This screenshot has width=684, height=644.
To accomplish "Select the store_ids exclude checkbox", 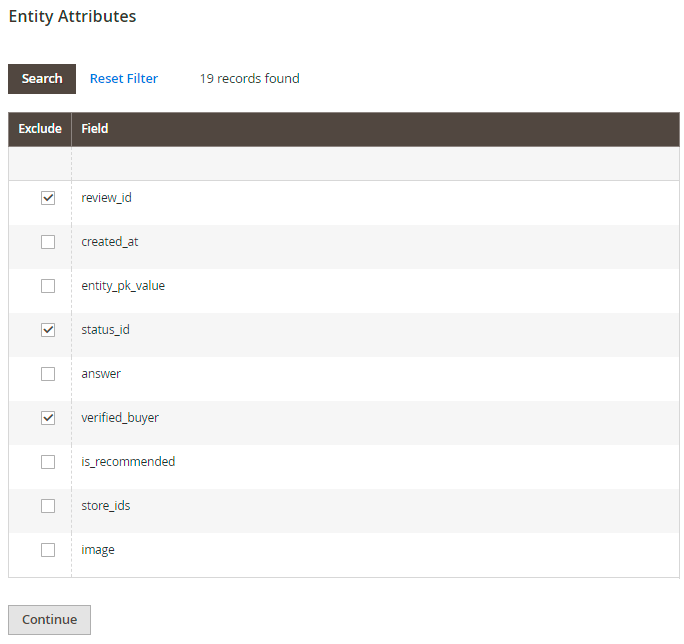I will click(x=48, y=506).
